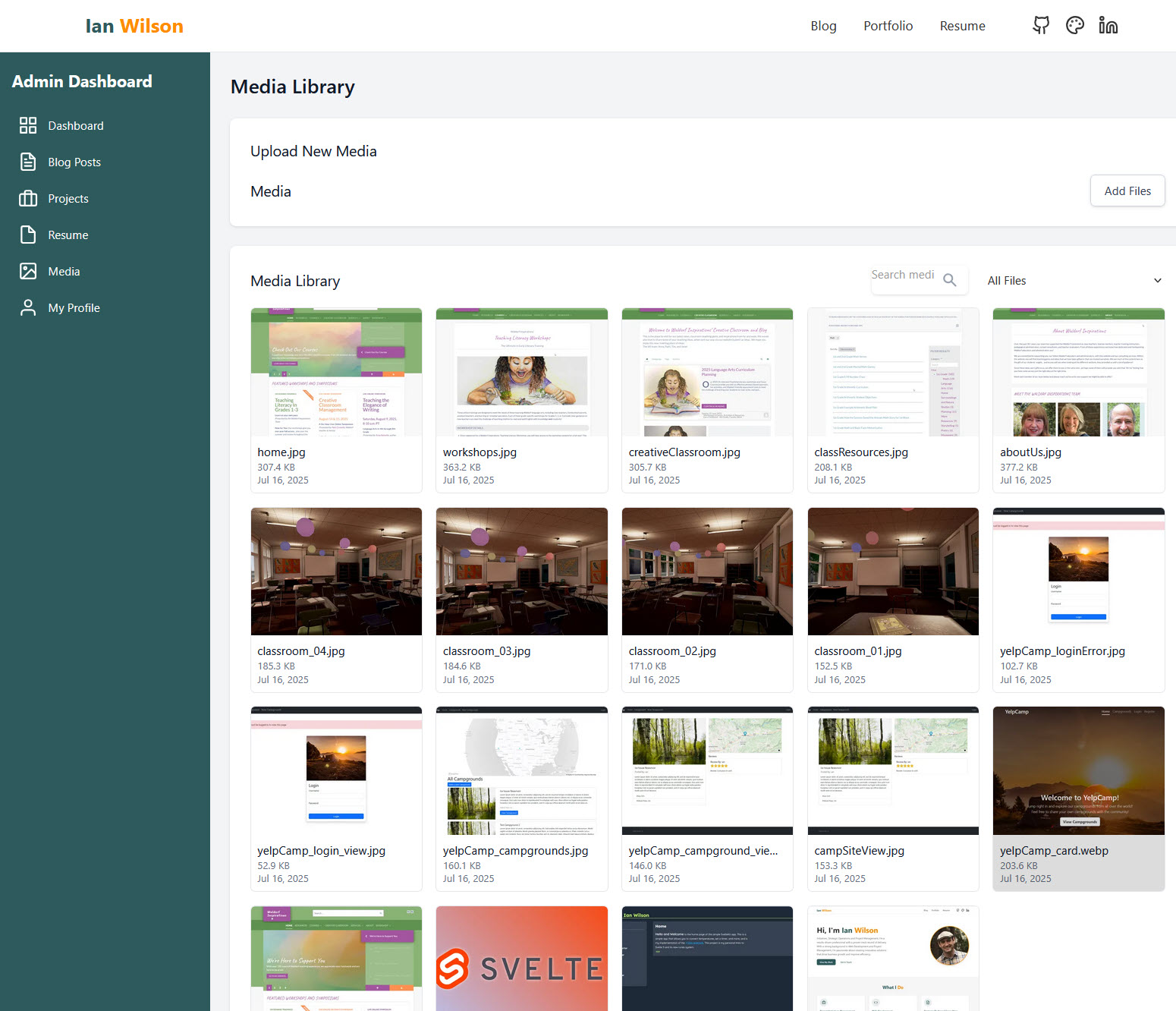The image size is (1176, 1011).
Task: Click the classroom_04.jpg file name
Action: (301, 651)
